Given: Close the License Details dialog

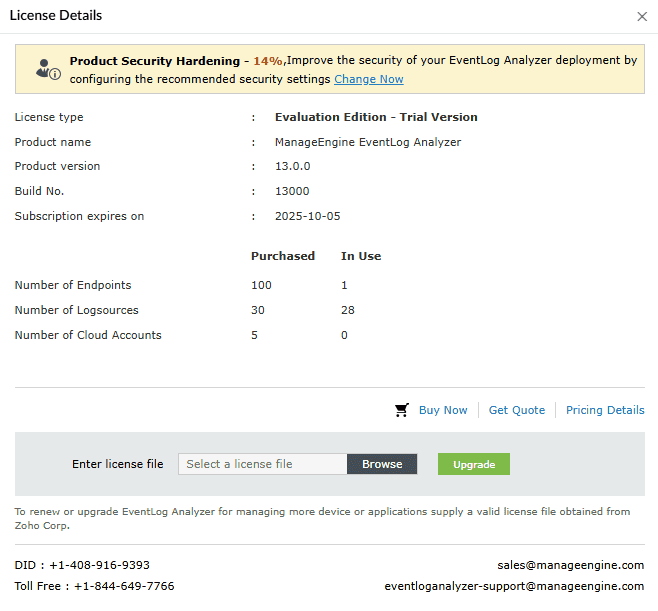Looking at the screenshot, I should 642,16.
